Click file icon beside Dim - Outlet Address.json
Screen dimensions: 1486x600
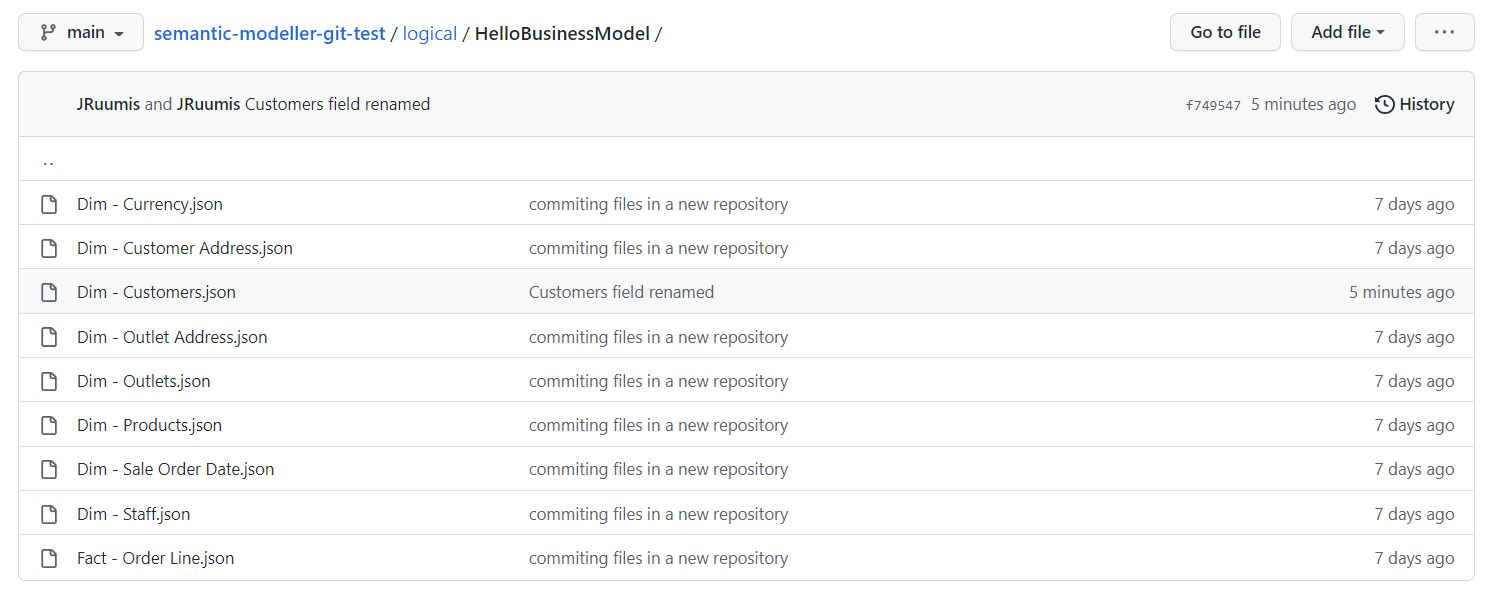point(48,337)
